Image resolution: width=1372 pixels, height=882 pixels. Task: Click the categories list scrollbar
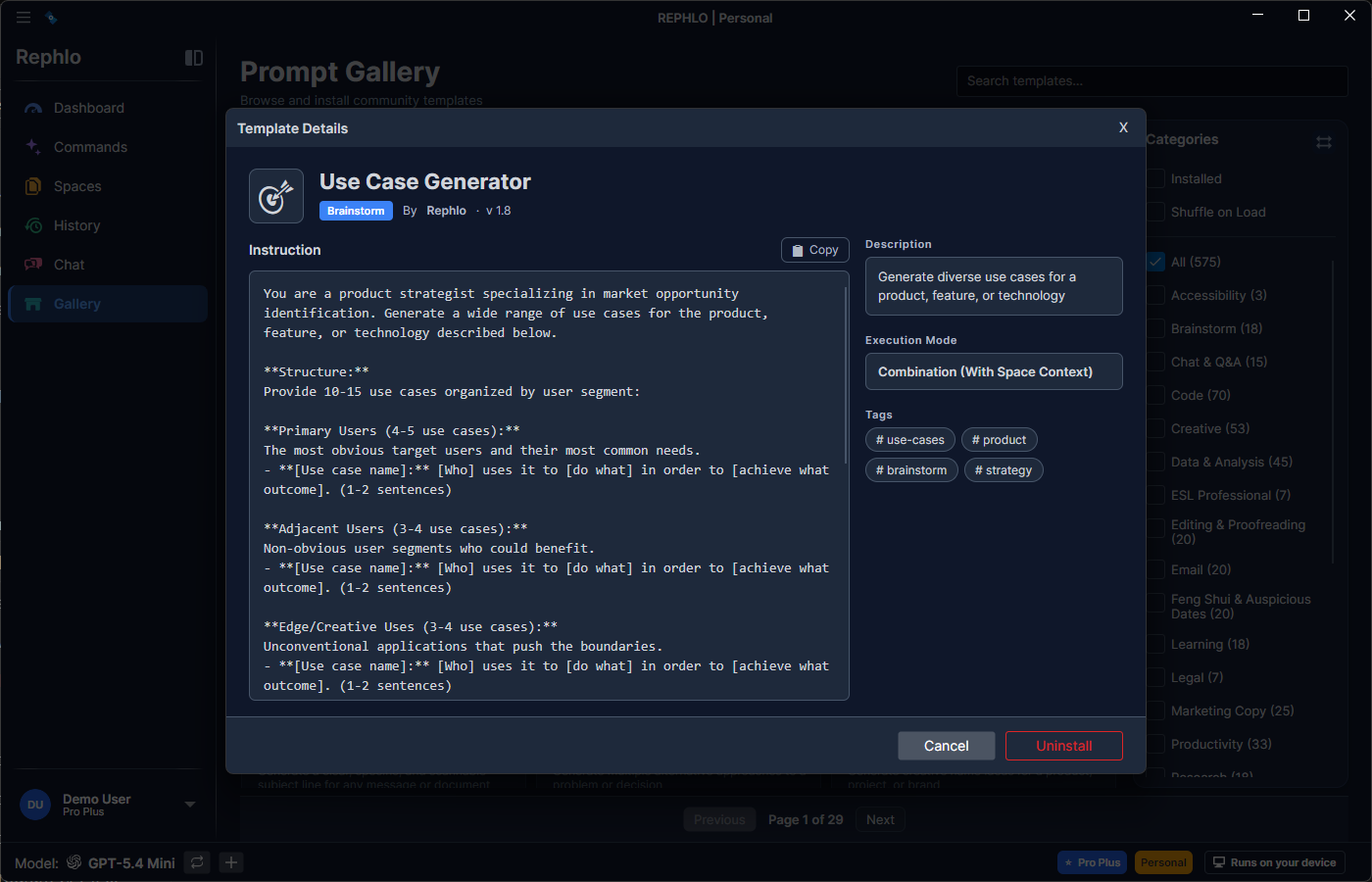pos(1333,412)
